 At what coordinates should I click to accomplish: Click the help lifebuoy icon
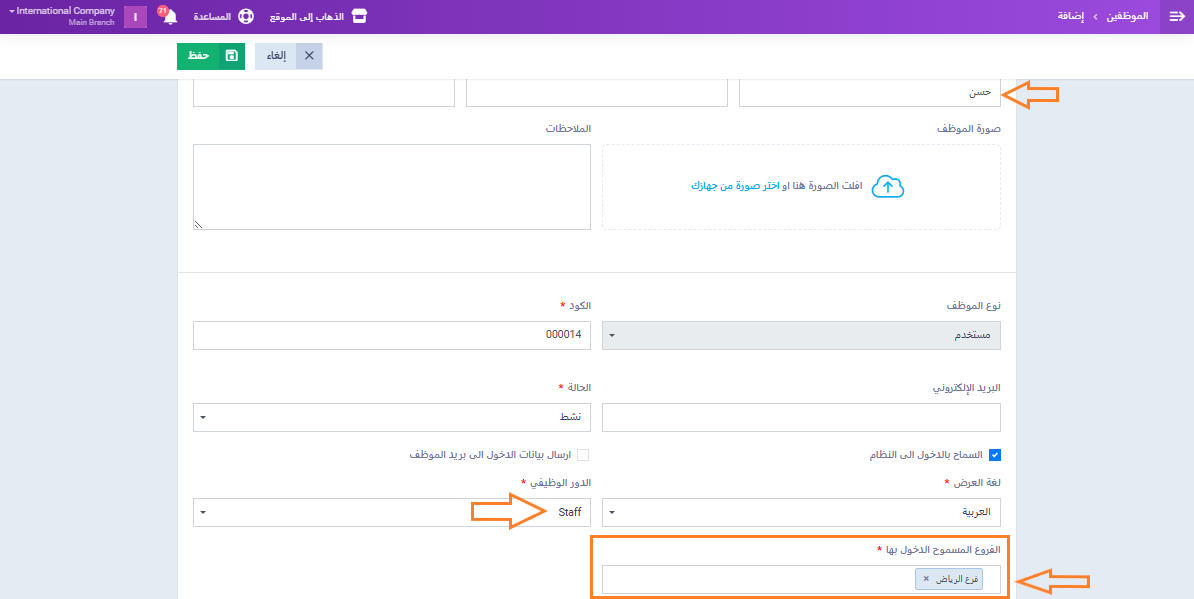coord(245,17)
